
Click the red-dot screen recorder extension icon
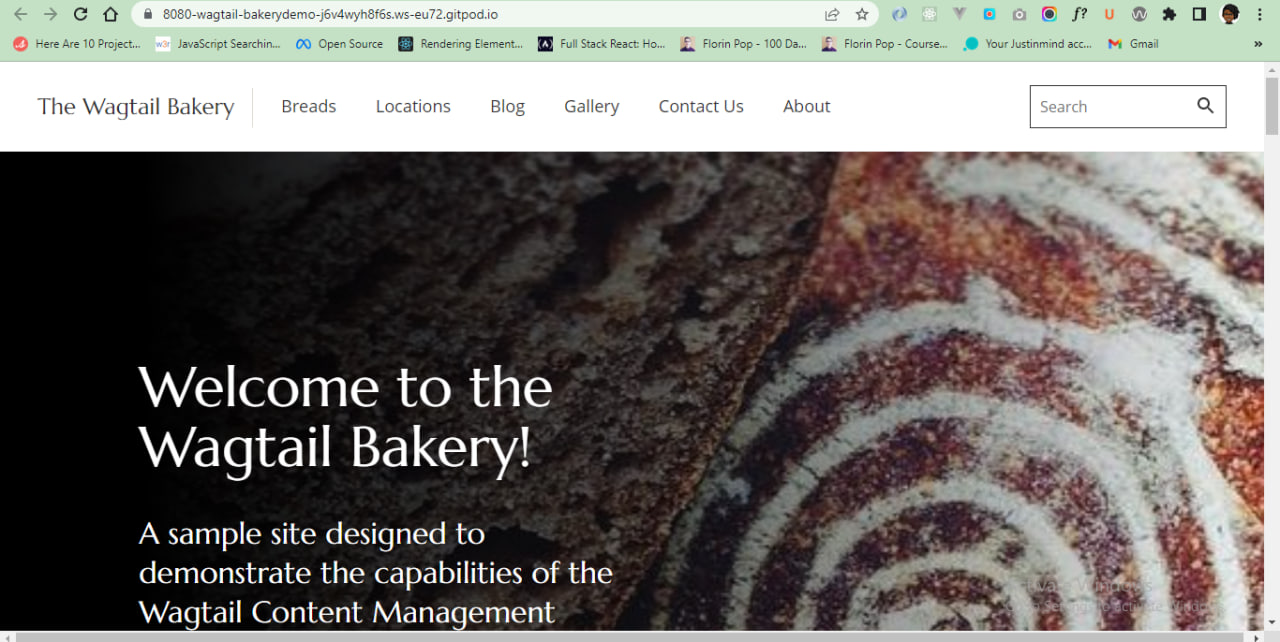tap(989, 15)
